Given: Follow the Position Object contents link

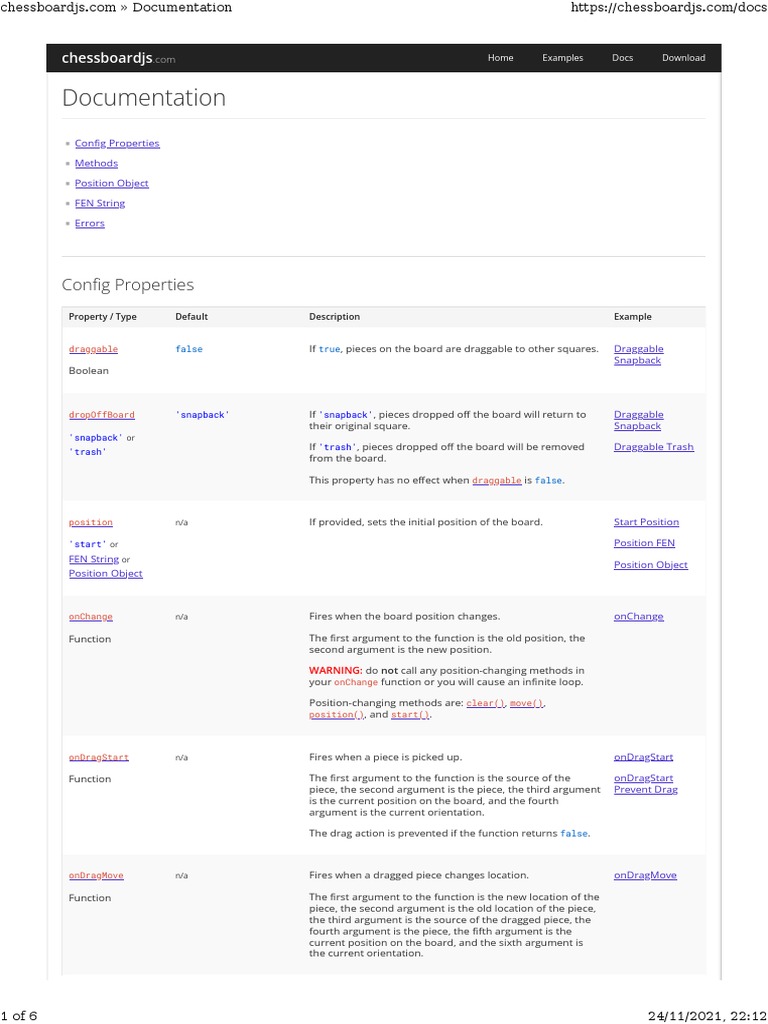Looking at the screenshot, I should coord(111,183).
